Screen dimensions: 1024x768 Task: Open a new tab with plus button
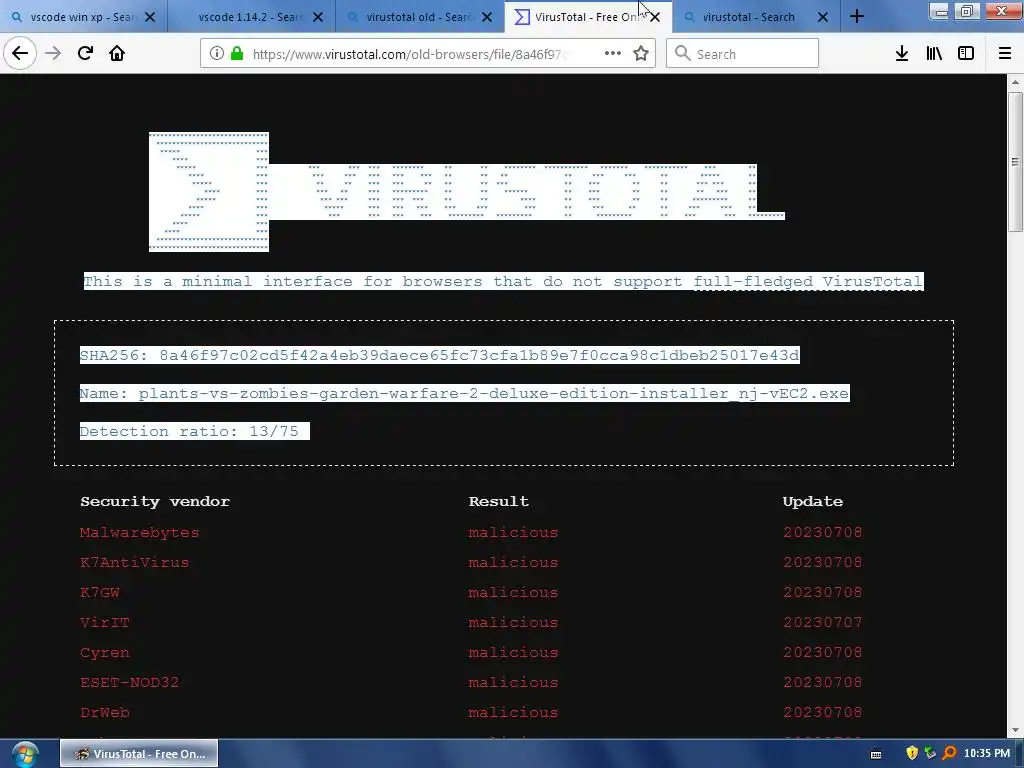pyautogui.click(x=857, y=17)
